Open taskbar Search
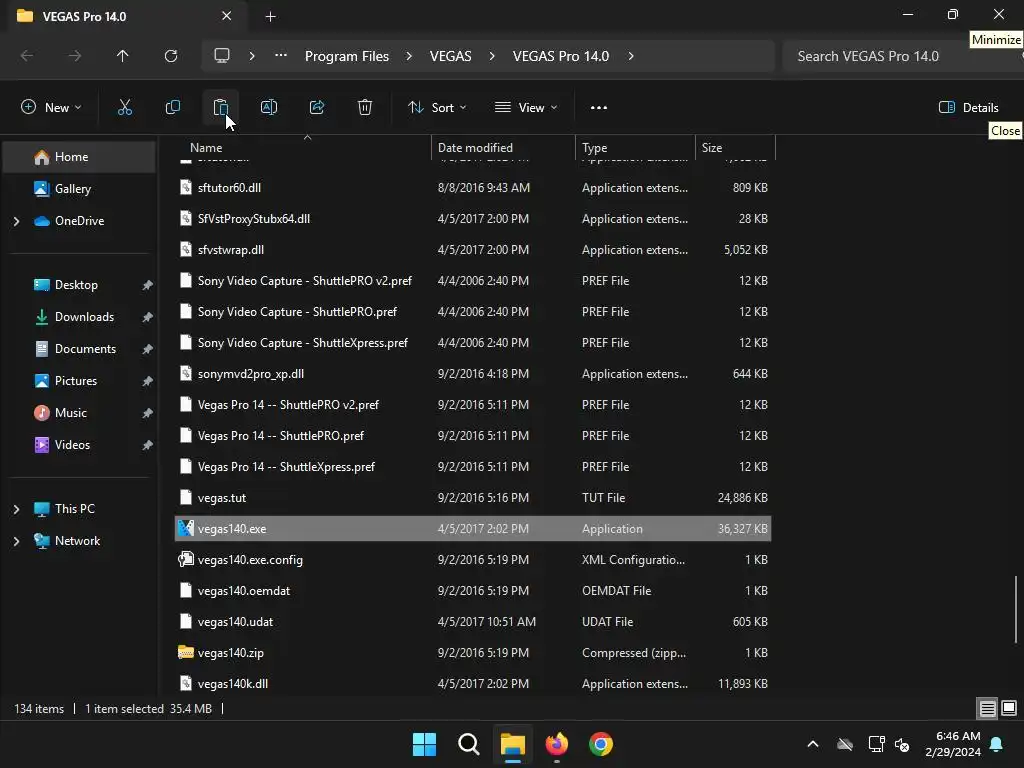Image resolution: width=1024 pixels, height=768 pixels. pos(468,744)
